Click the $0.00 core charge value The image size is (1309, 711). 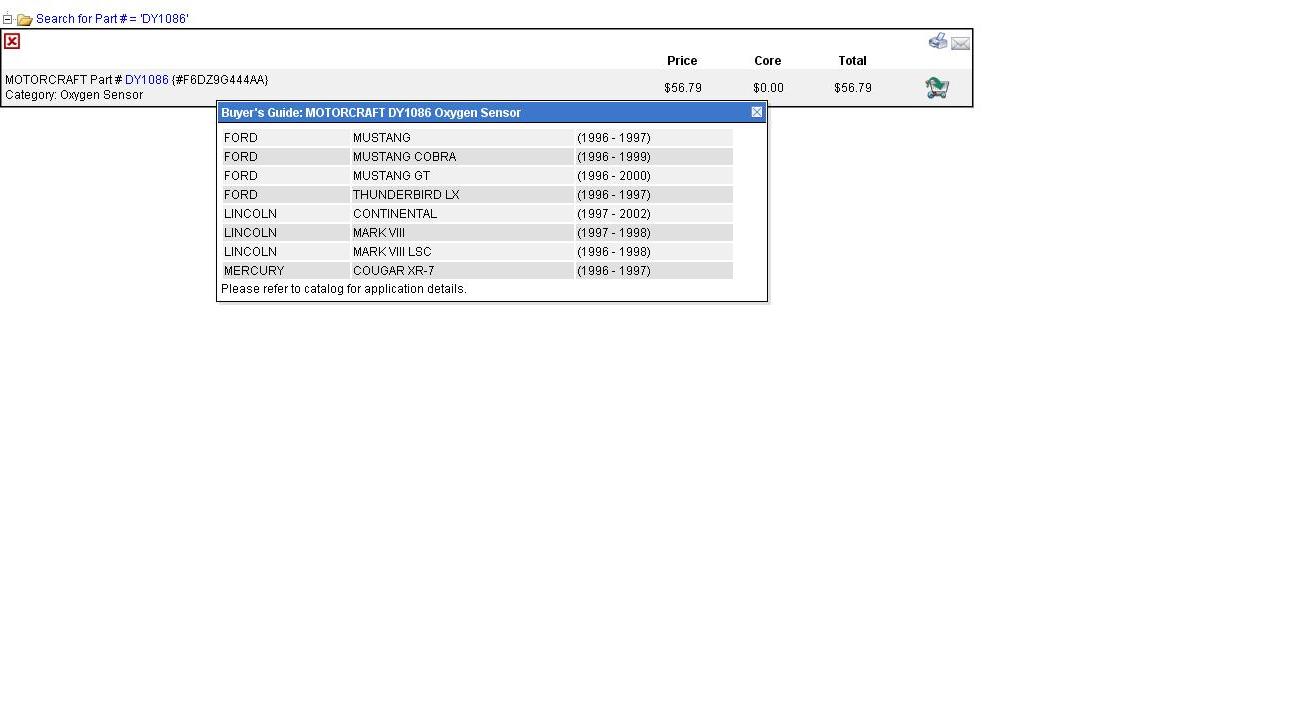pyautogui.click(x=768, y=88)
